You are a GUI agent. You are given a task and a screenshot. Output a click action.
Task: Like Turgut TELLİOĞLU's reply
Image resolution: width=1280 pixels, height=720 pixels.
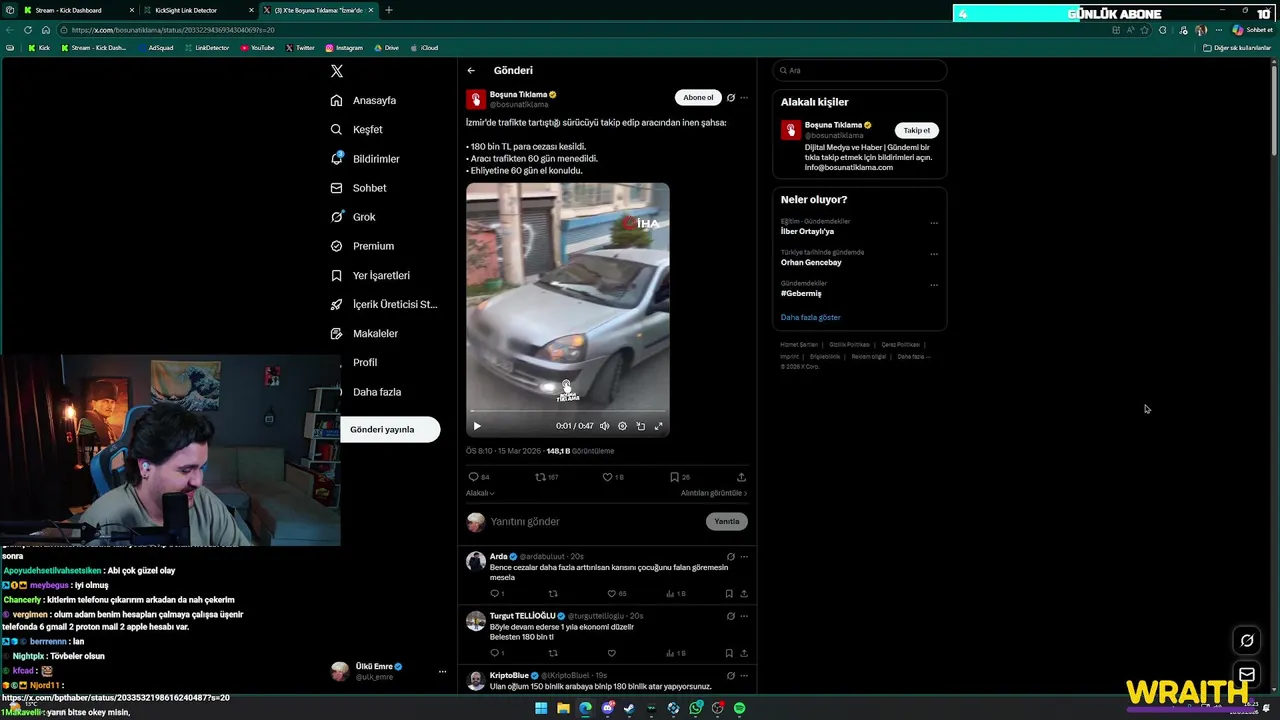[611, 653]
